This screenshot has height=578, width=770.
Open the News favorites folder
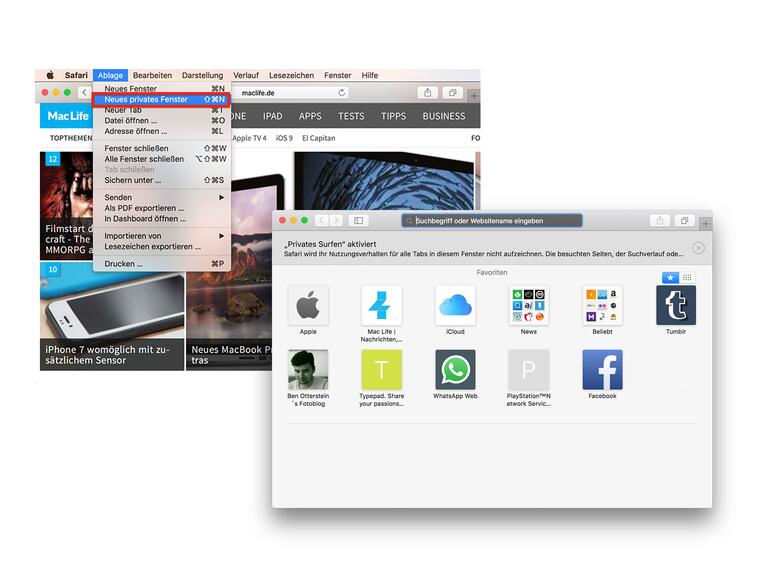click(x=528, y=305)
